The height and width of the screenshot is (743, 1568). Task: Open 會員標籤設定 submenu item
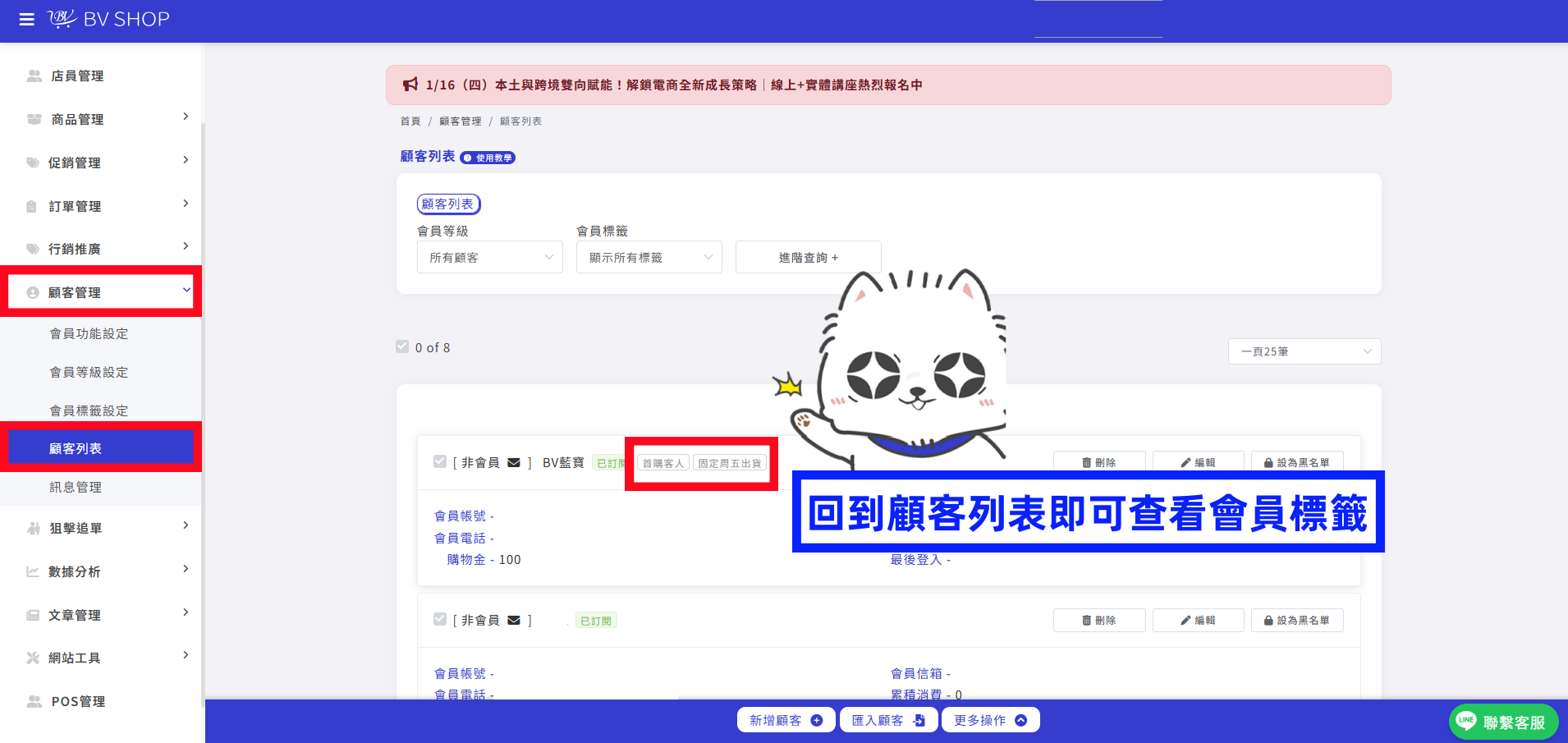(x=89, y=410)
